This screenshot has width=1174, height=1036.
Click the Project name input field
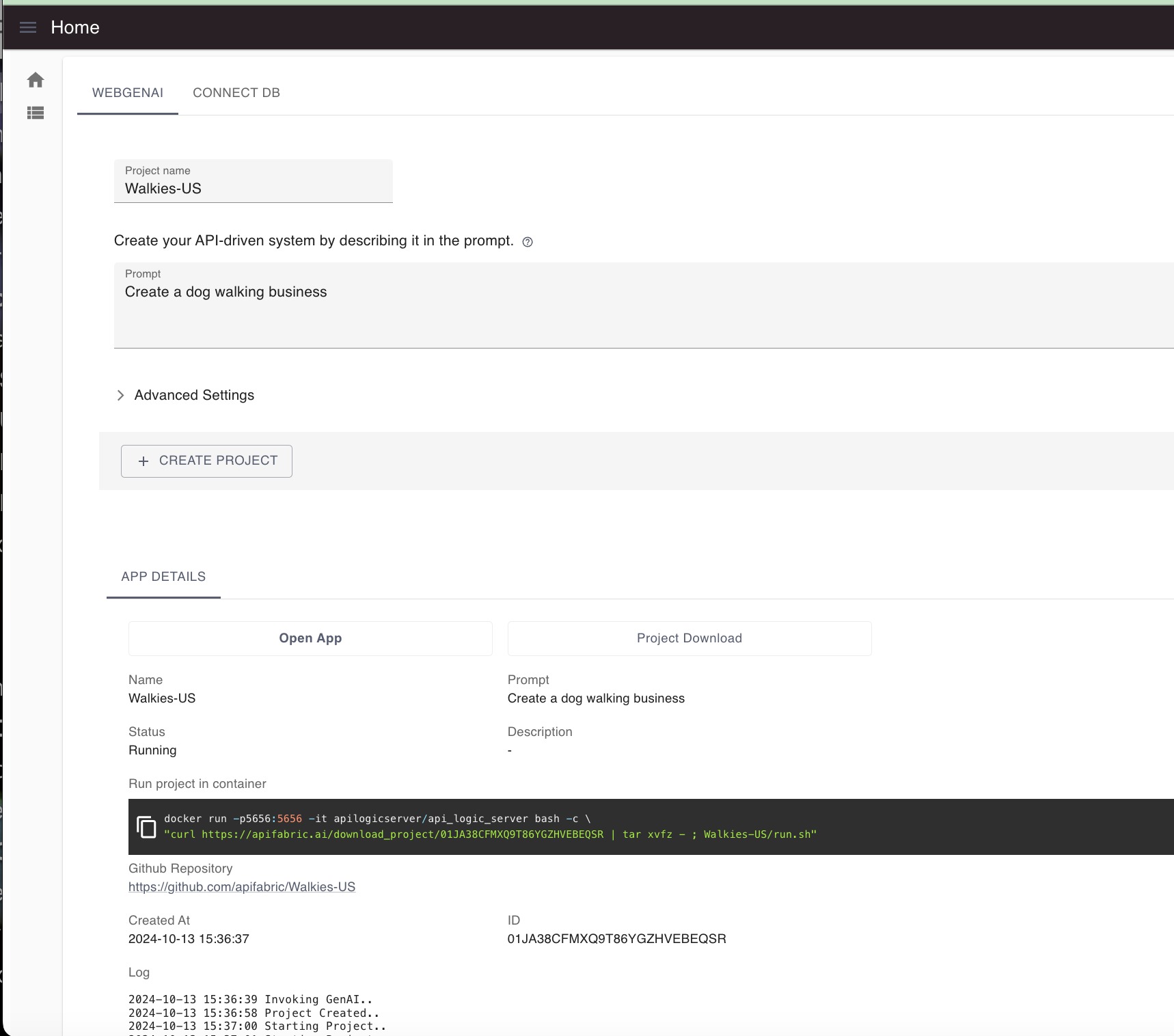(x=253, y=189)
